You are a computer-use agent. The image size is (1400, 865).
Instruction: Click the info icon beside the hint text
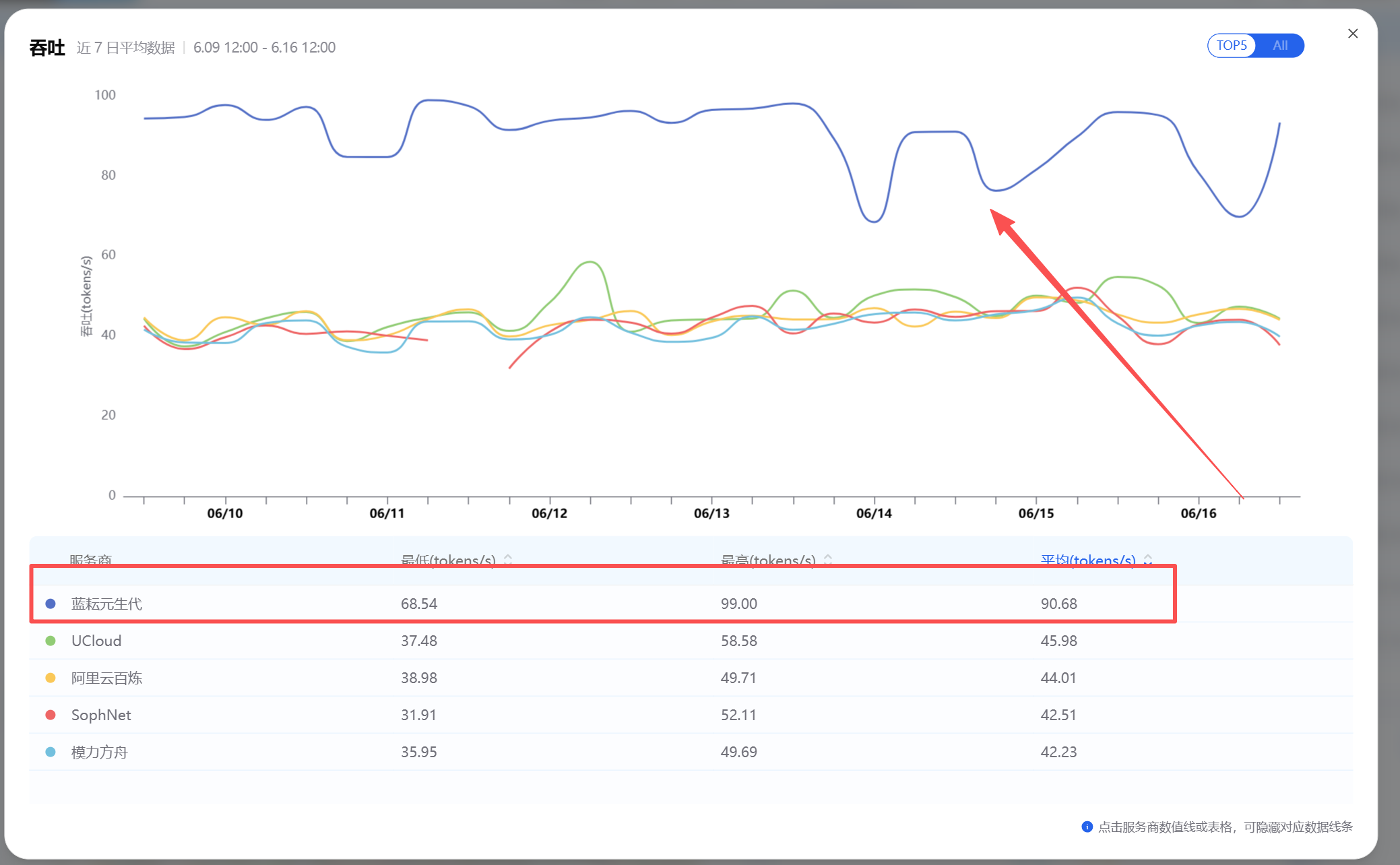[x=1087, y=827]
